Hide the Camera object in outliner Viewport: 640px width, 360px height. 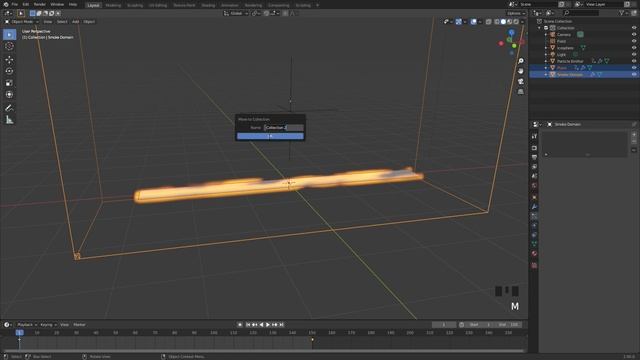tap(634, 35)
